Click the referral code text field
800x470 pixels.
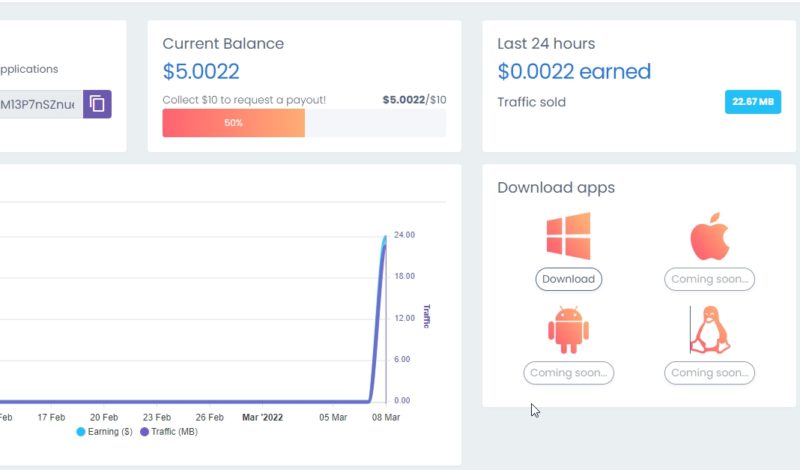pos(40,104)
